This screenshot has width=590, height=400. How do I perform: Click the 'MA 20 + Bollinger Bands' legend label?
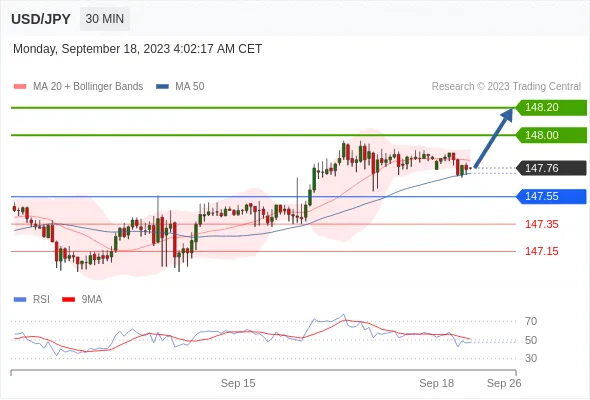point(88,87)
